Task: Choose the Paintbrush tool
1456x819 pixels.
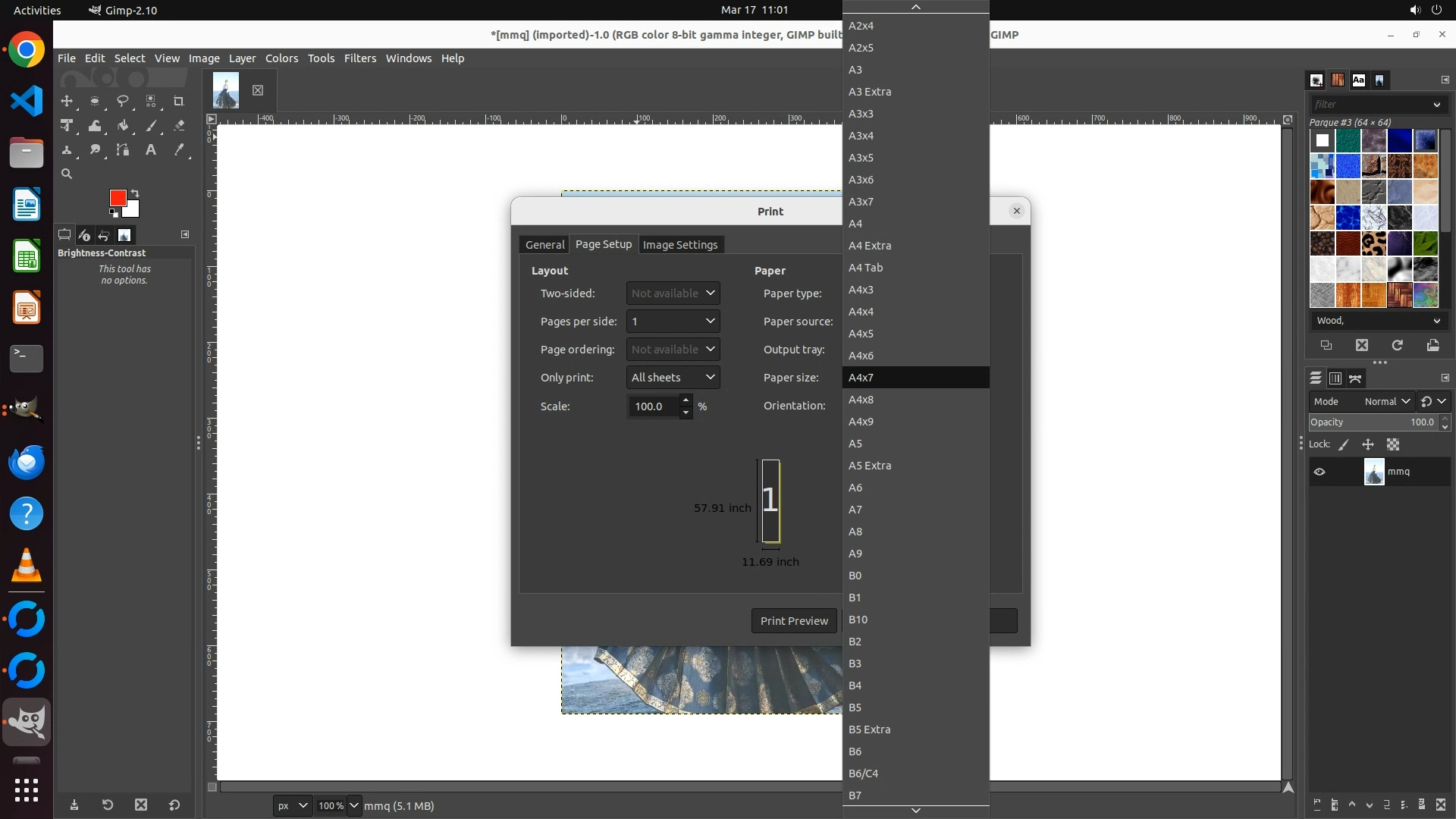Action: pos(151,126)
